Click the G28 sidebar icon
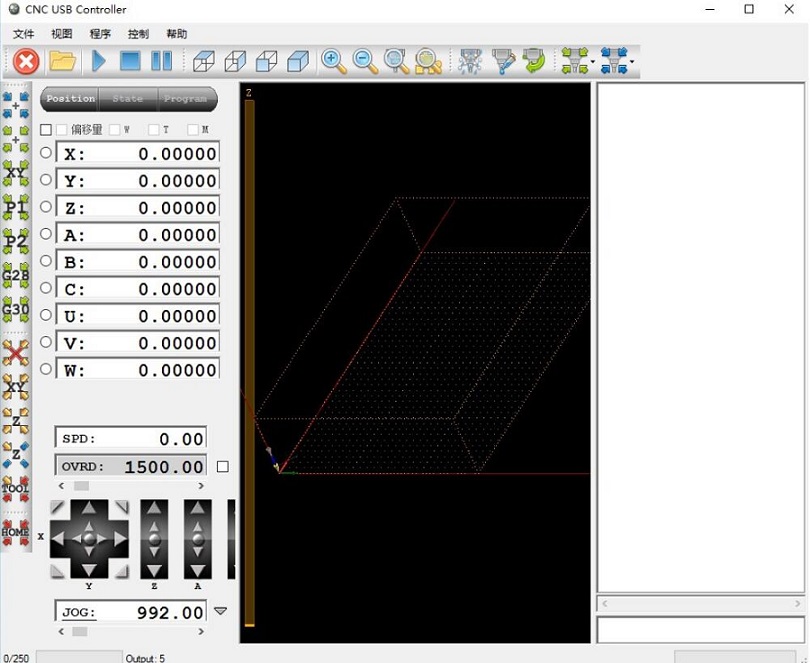This screenshot has width=810, height=663. coord(16,276)
